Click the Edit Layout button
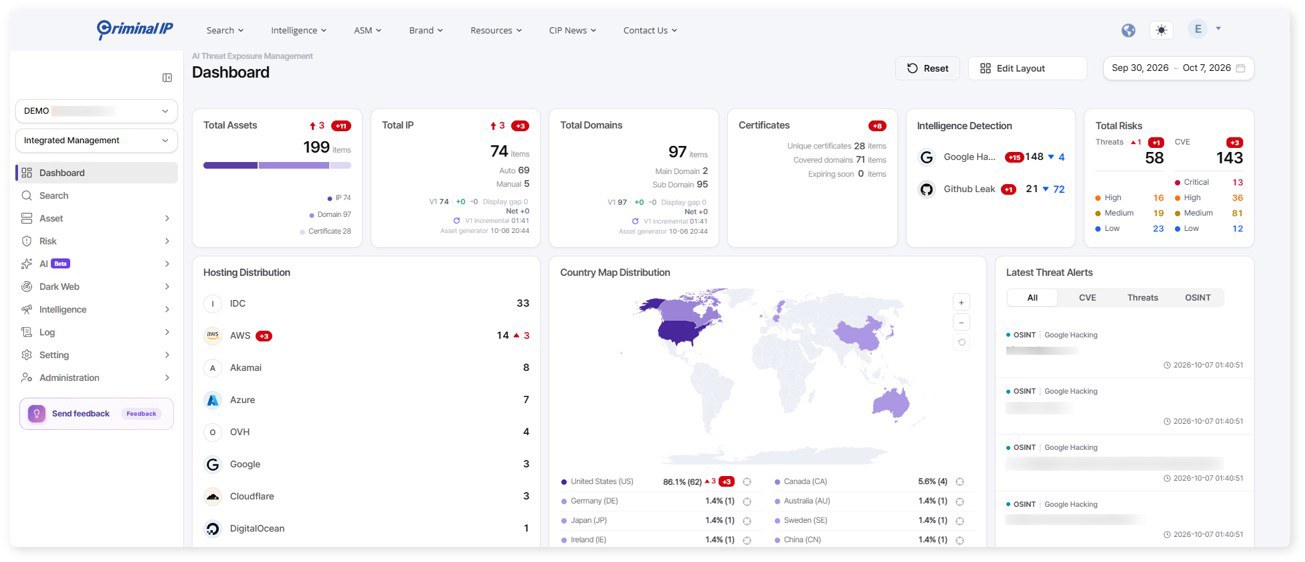The image size is (1305, 562). click(1027, 68)
